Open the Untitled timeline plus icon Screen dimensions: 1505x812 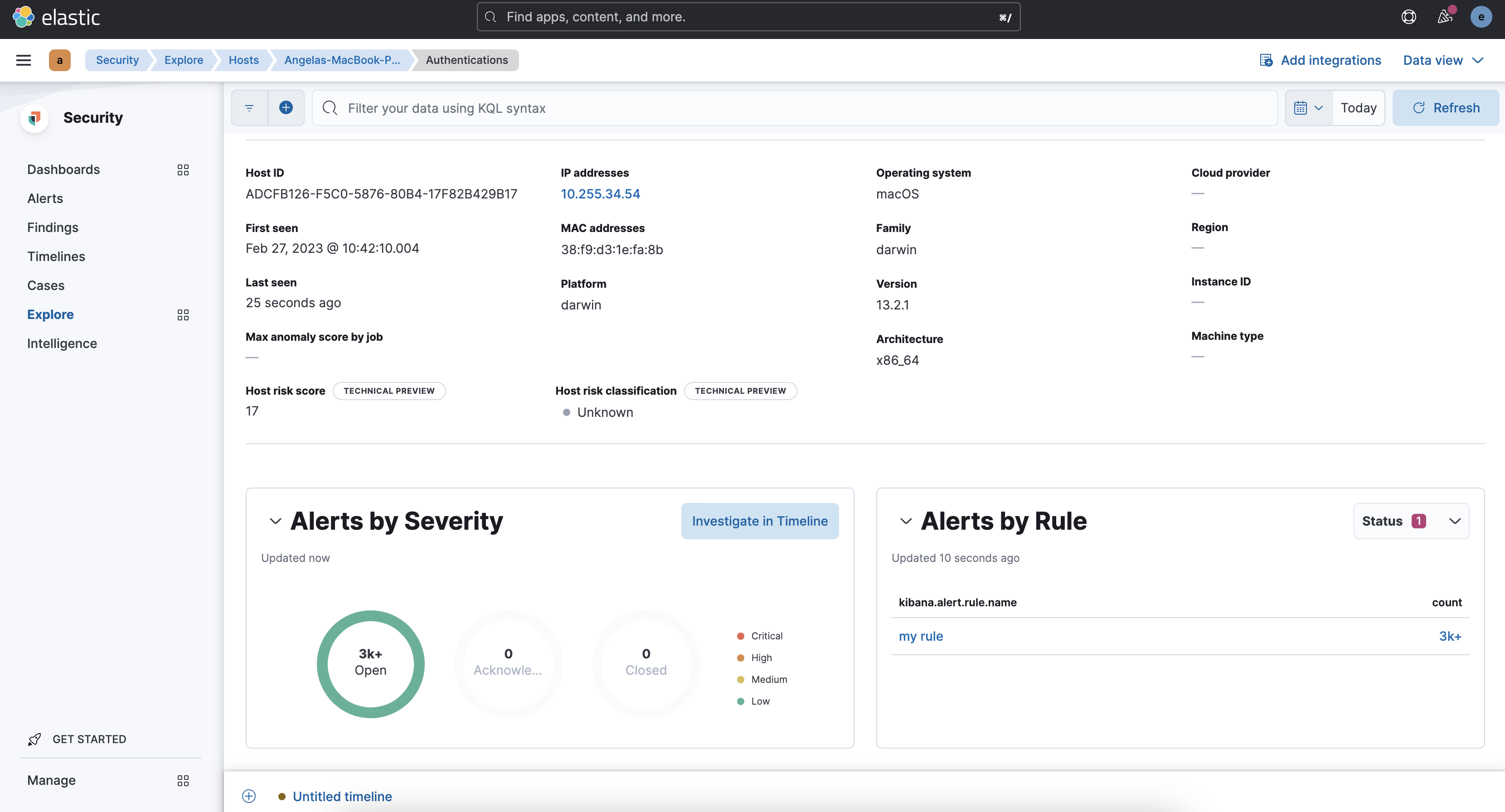point(249,796)
